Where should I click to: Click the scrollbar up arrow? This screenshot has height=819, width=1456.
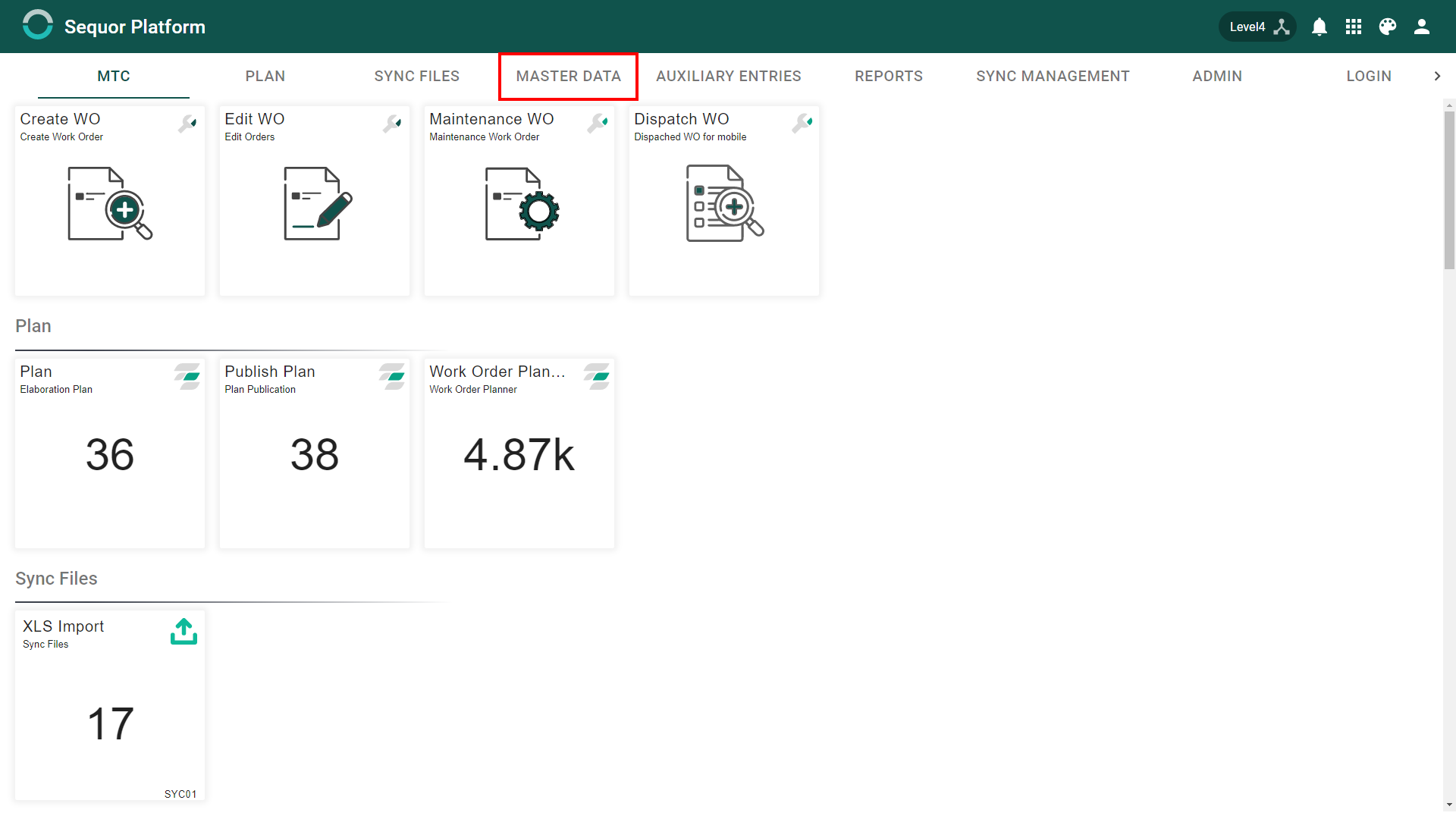[x=1449, y=105]
